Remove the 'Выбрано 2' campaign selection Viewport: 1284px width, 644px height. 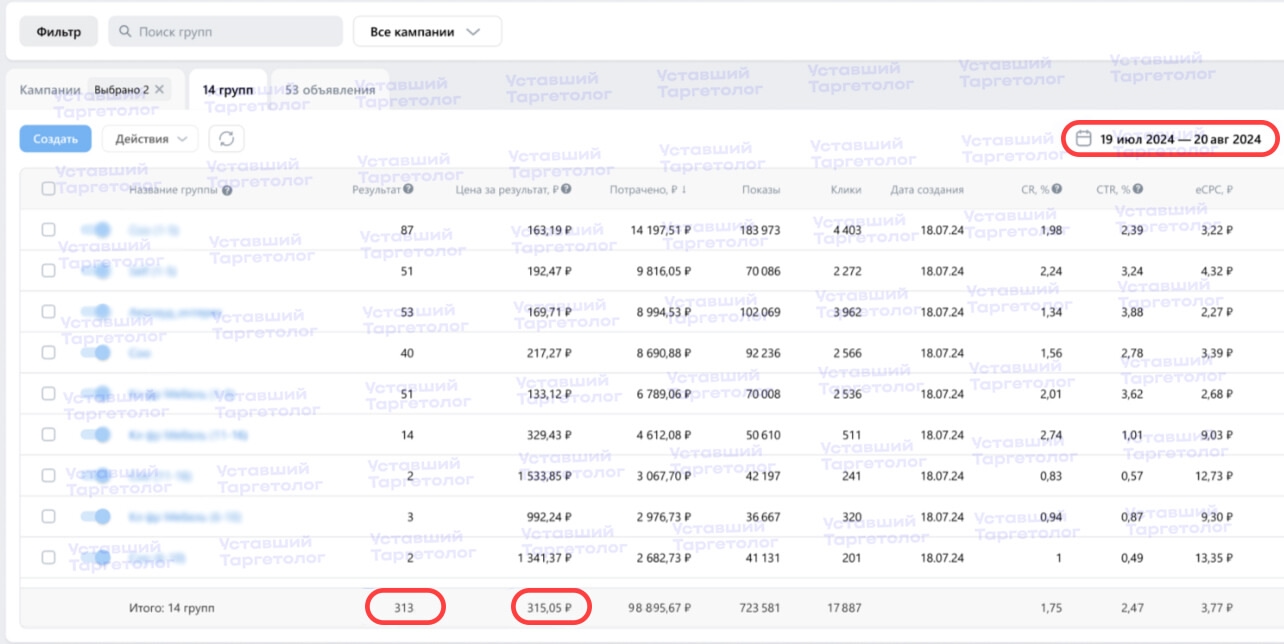(x=159, y=90)
